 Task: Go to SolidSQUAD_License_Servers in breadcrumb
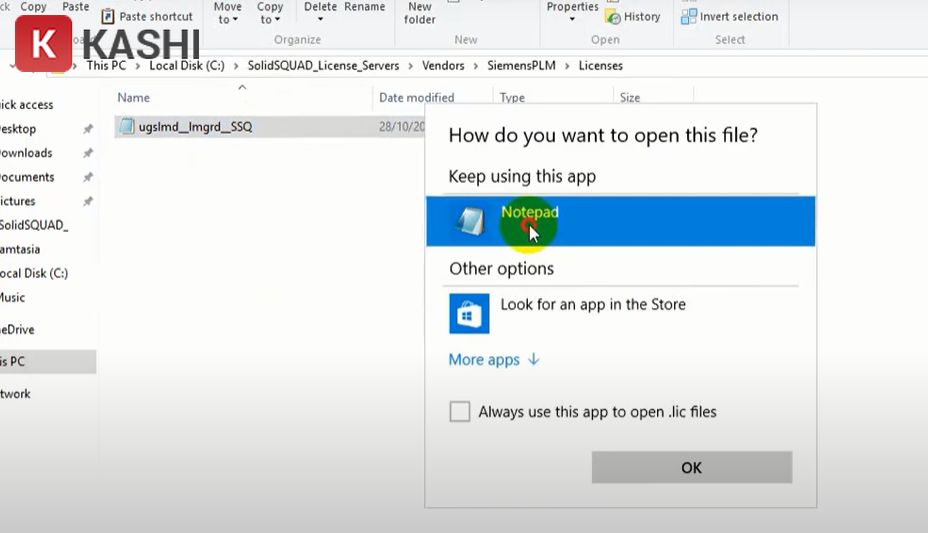click(x=323, y=66)
